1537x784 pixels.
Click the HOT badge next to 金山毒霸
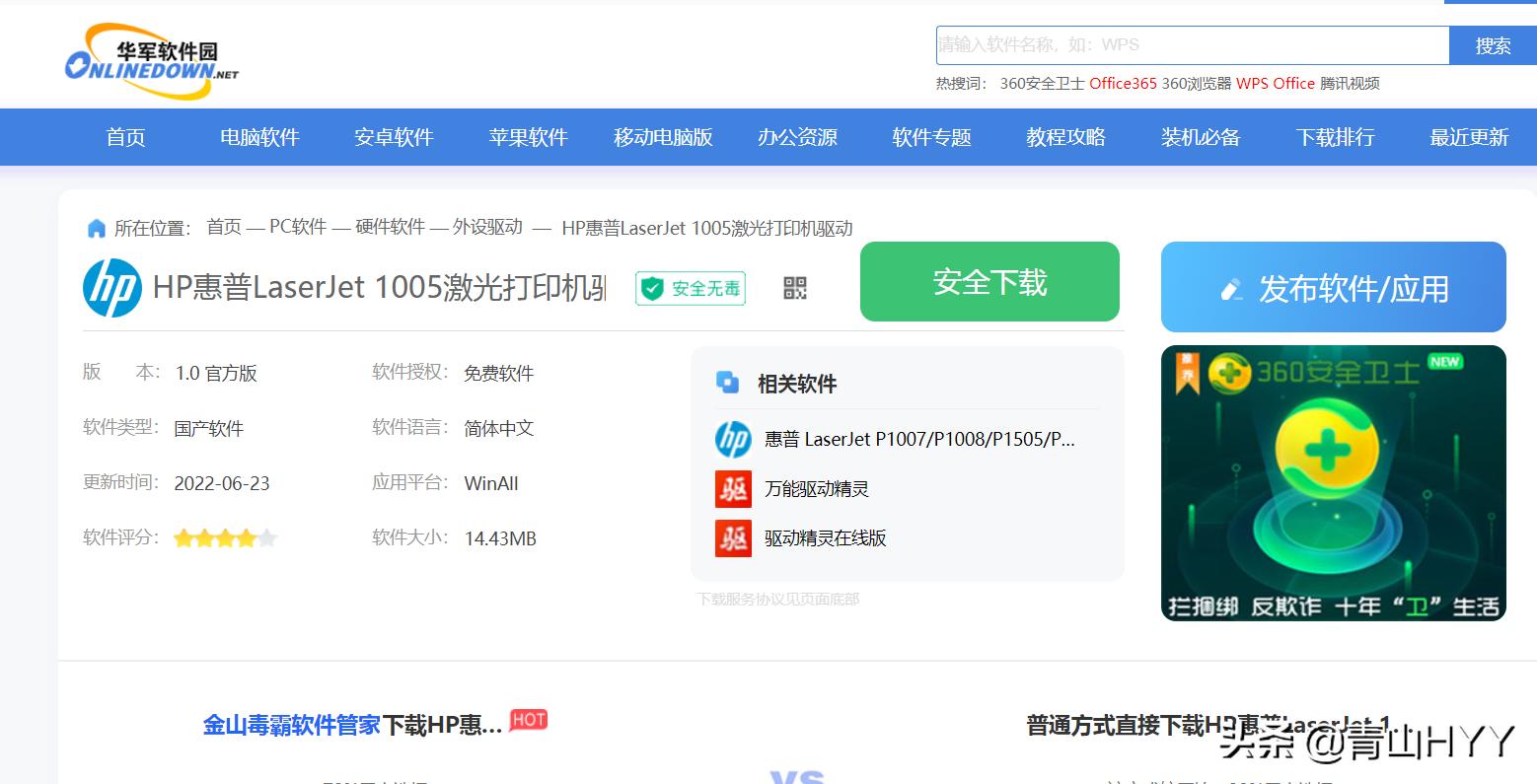tap(528, 720)
